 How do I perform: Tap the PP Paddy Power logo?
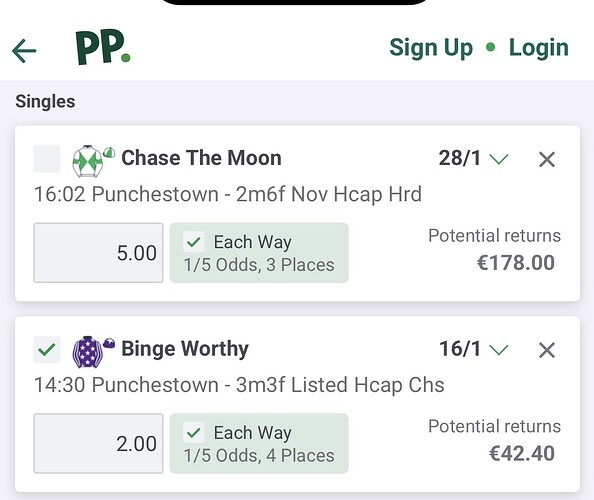(103, 47)
